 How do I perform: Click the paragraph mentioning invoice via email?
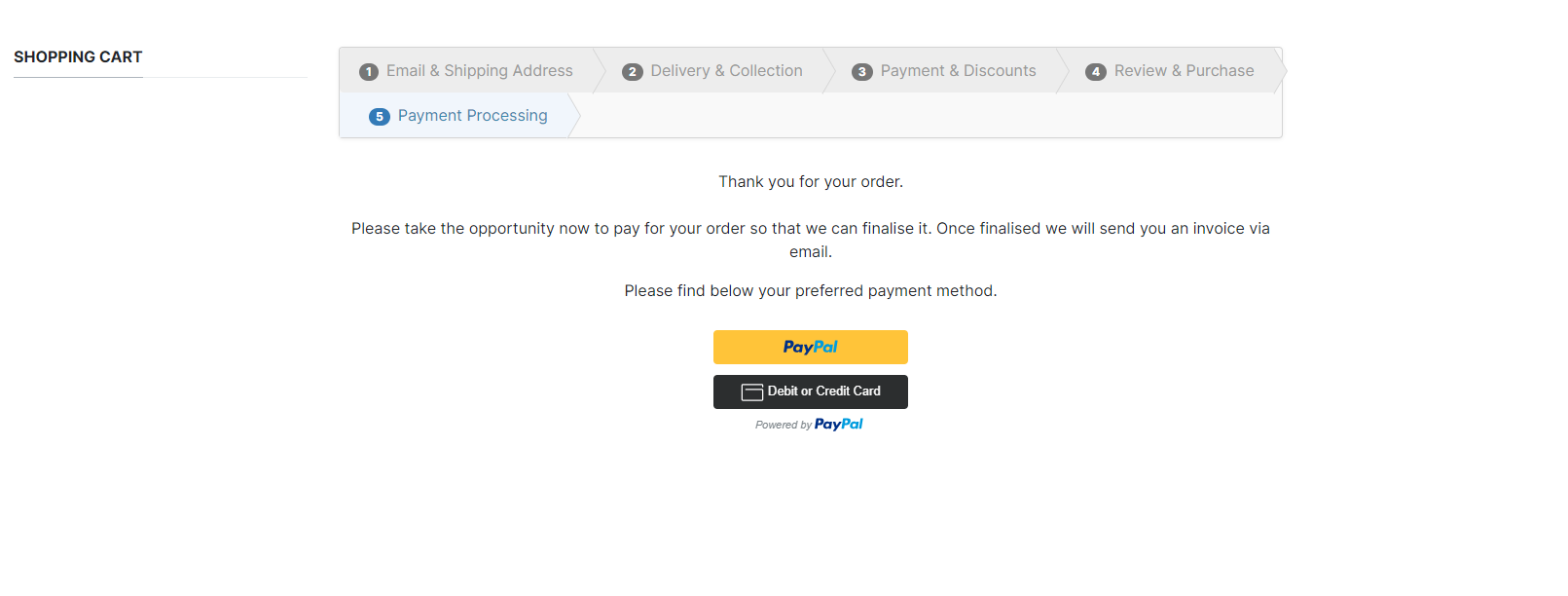pyautogui.click(x=810, y=229)
